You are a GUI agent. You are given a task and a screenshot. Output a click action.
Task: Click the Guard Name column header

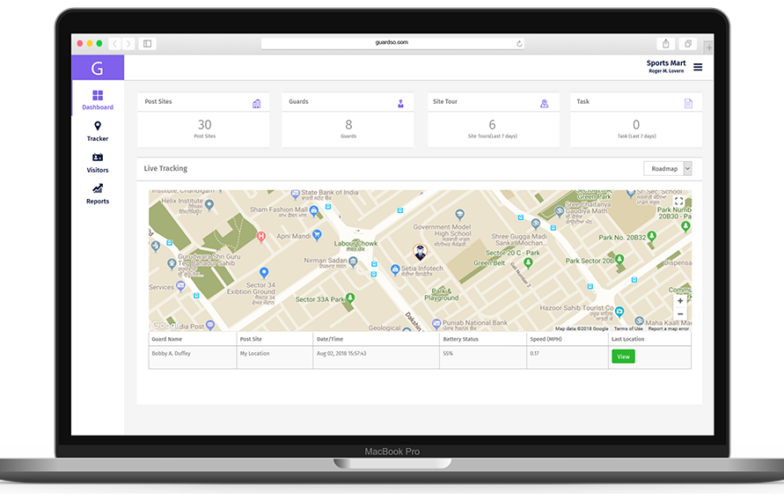[167, 339]
